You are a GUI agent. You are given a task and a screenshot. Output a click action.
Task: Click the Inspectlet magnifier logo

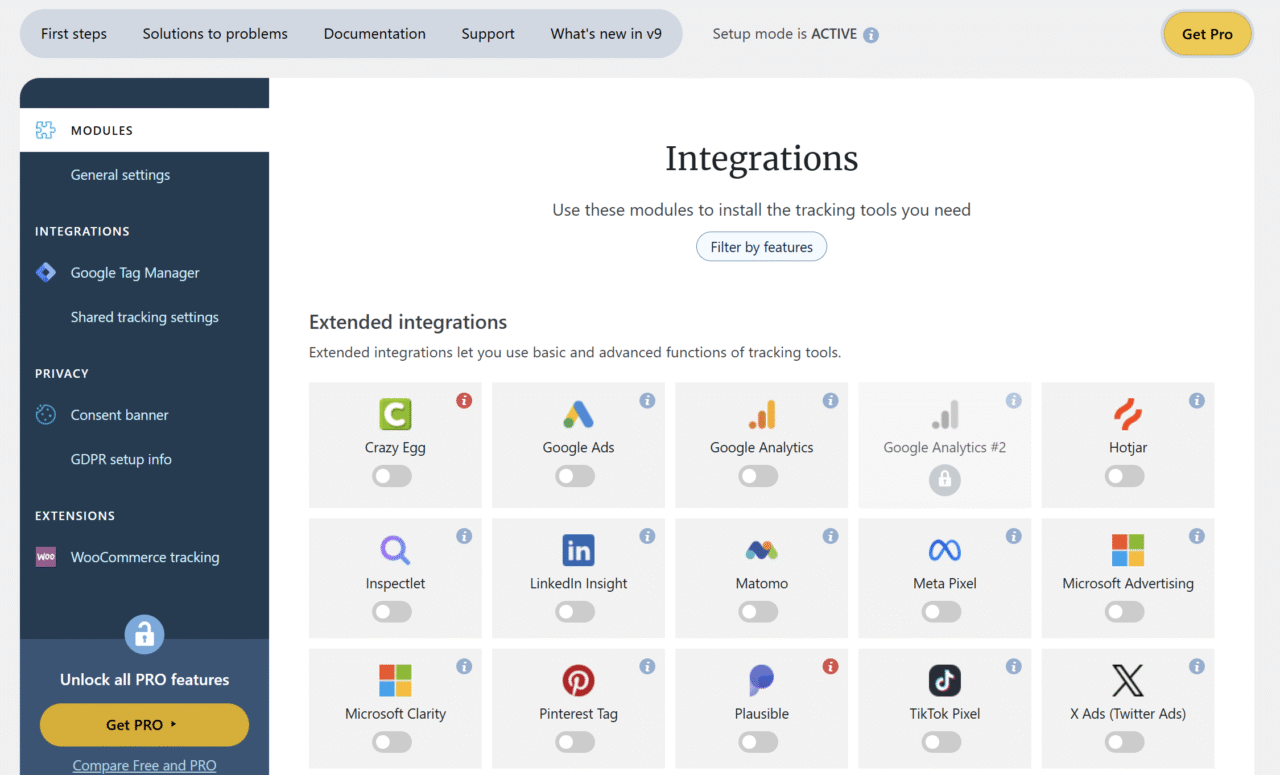pyautogui.click(x=395, y=550)
